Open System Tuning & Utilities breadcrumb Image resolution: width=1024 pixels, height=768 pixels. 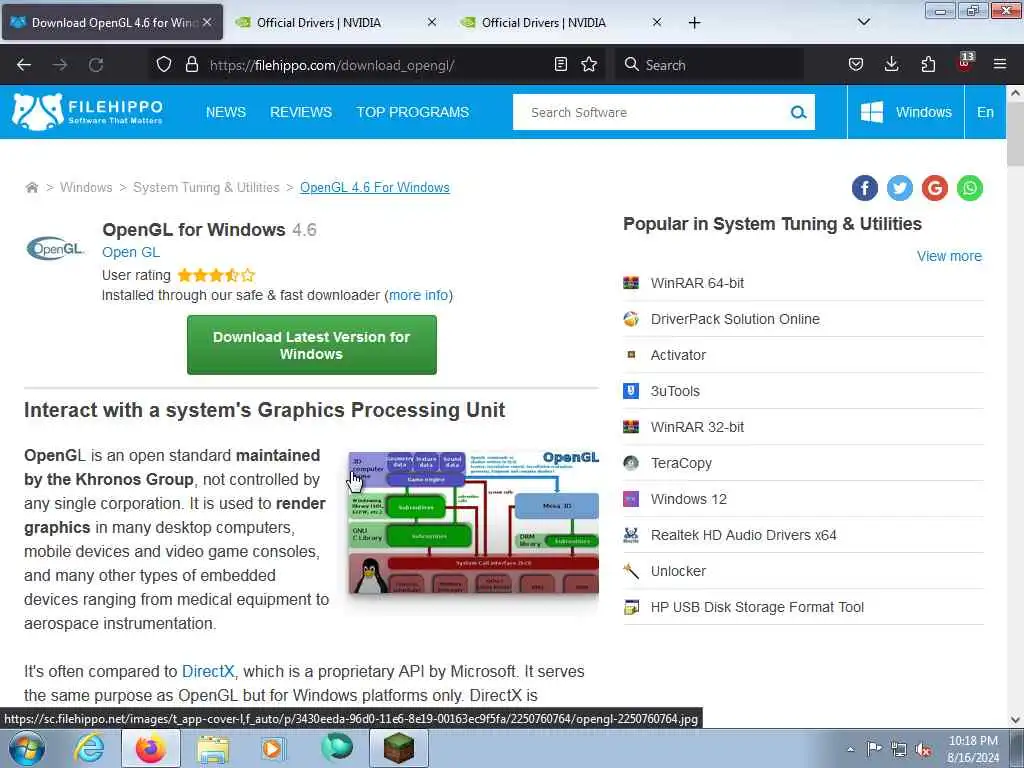point(206,187)
